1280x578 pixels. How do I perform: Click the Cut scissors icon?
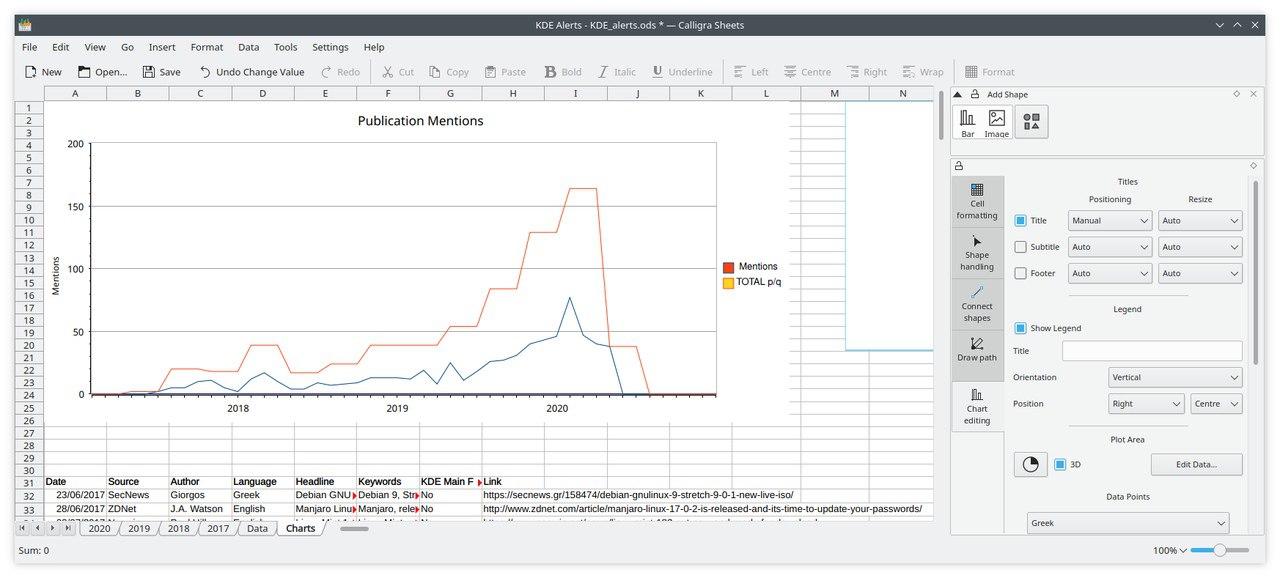[387, 72]
